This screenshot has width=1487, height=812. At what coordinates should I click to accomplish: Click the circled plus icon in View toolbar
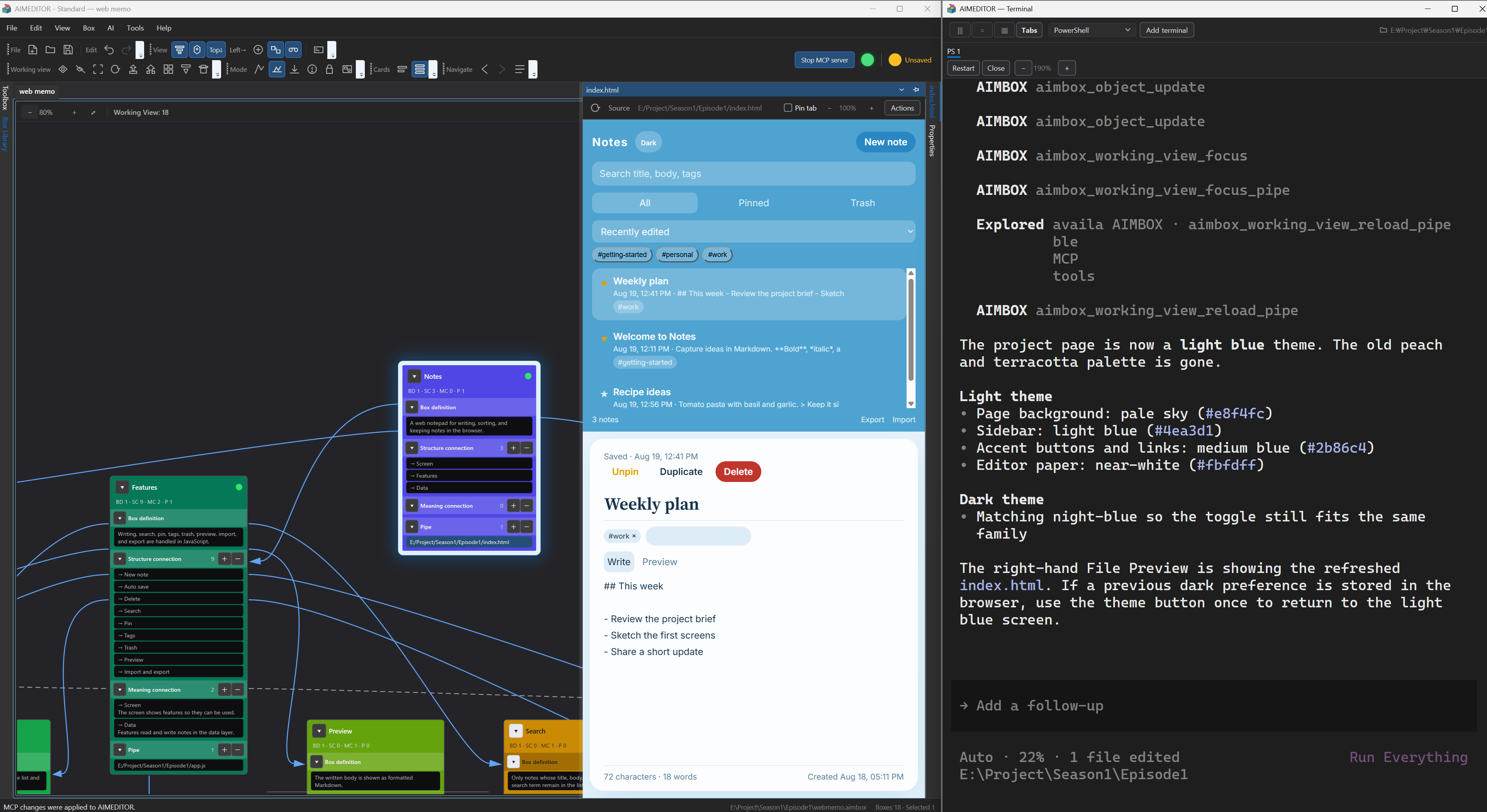[x=258, y=50]
